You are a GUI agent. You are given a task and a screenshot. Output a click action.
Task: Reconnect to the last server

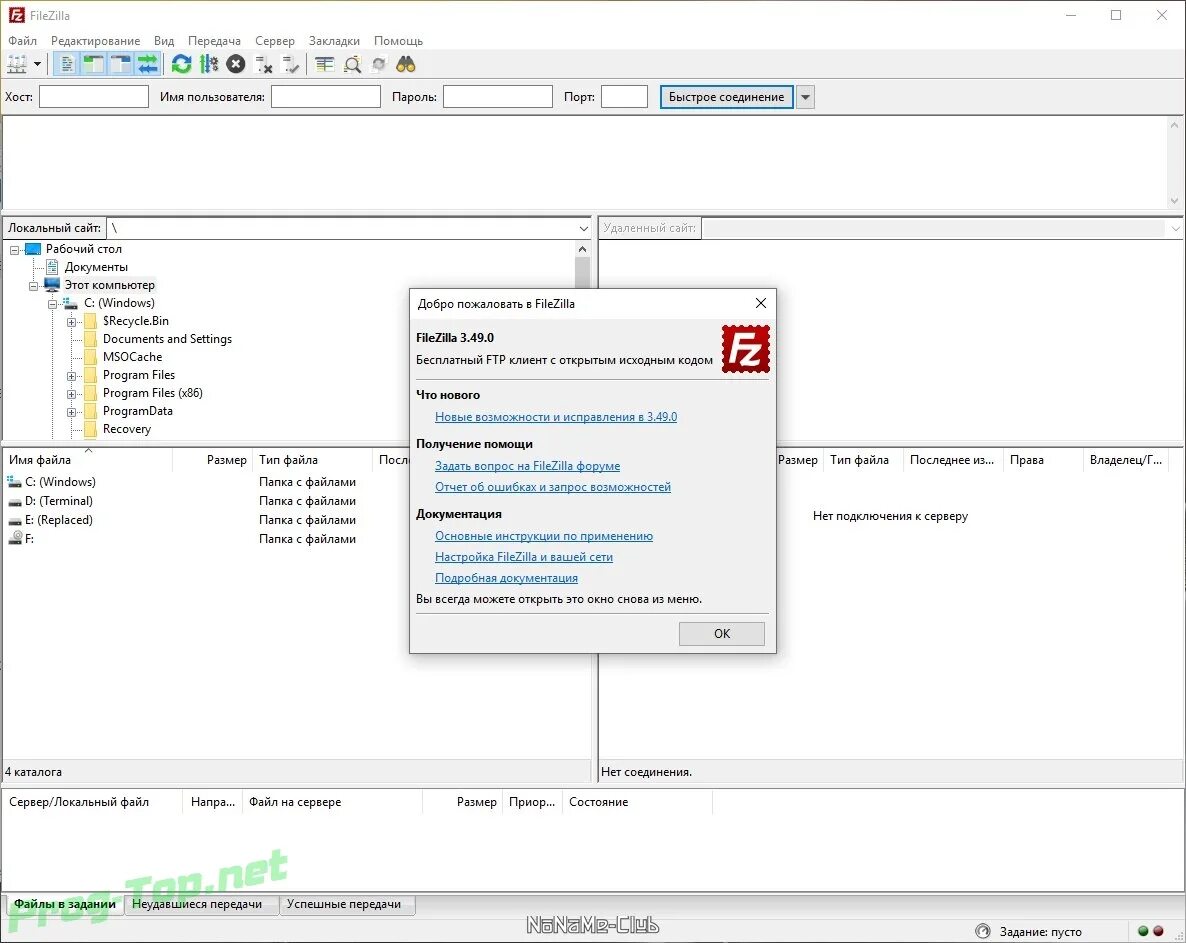pyautogui.click(x=290, y=65)
